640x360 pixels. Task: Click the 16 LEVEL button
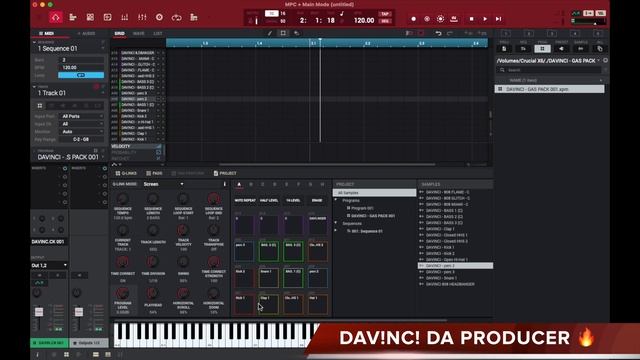293,200
